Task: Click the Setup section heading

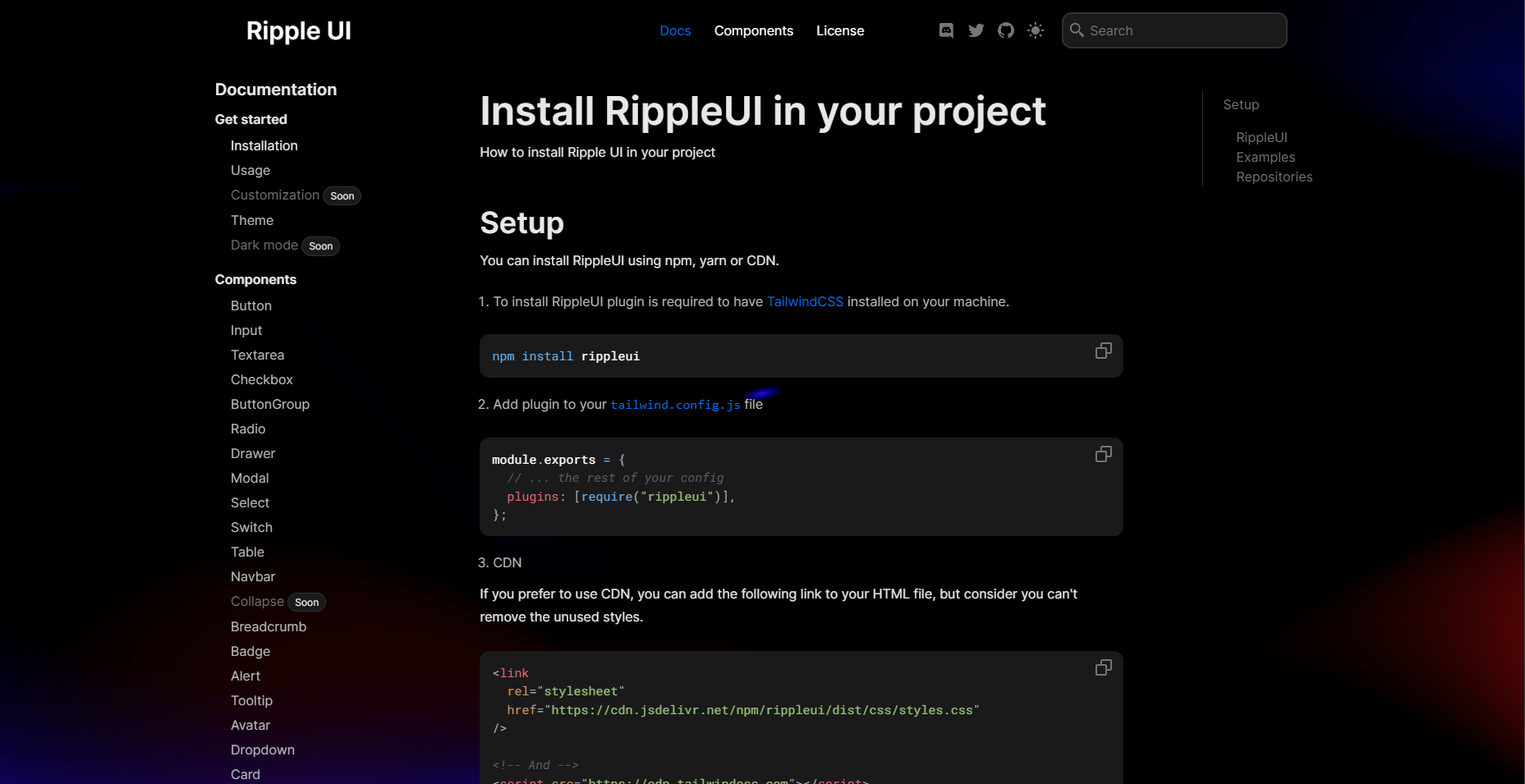Action: (521, 222)
